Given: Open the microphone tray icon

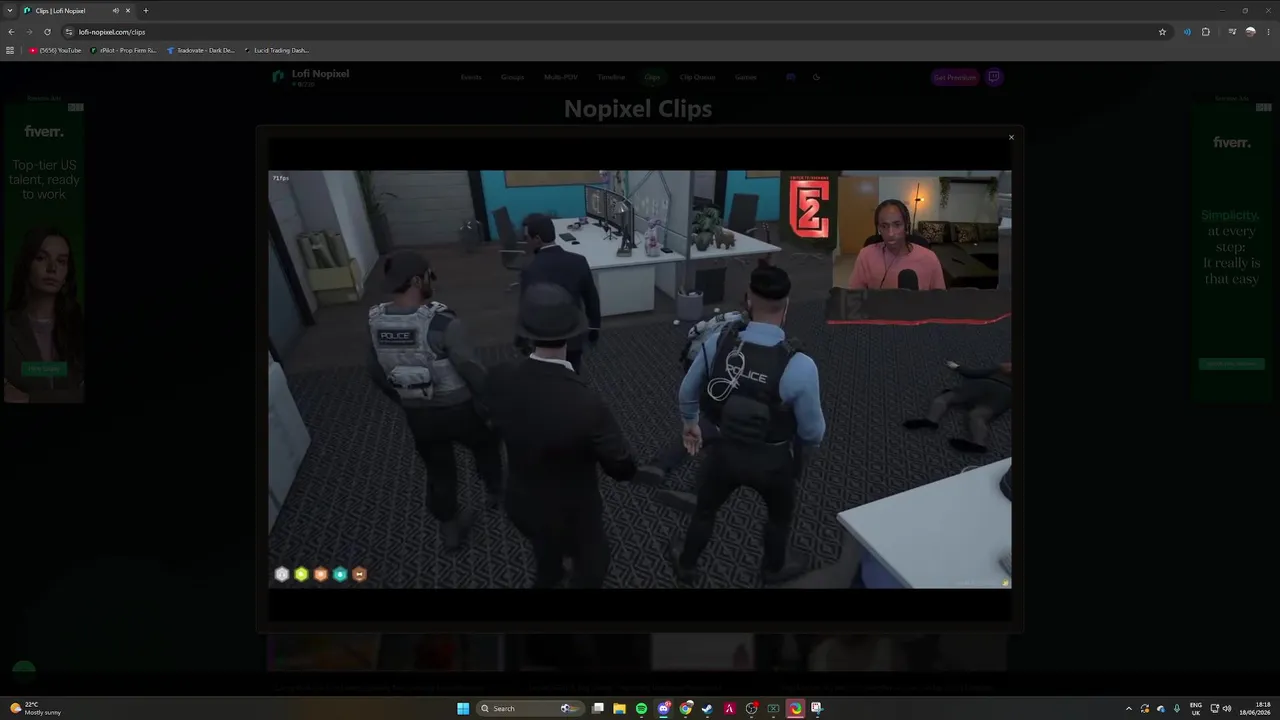Looking at the screenshot, I should point(1177,708).
